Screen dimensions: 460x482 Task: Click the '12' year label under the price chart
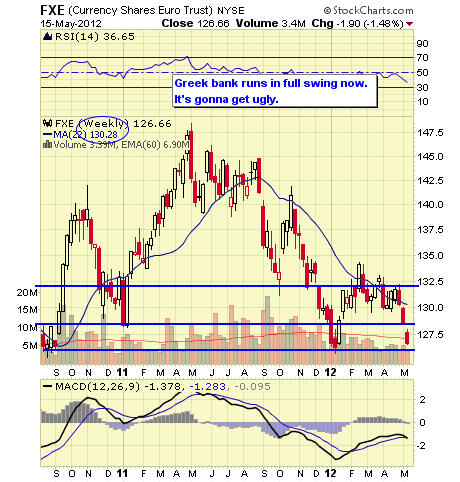(330, 372)
